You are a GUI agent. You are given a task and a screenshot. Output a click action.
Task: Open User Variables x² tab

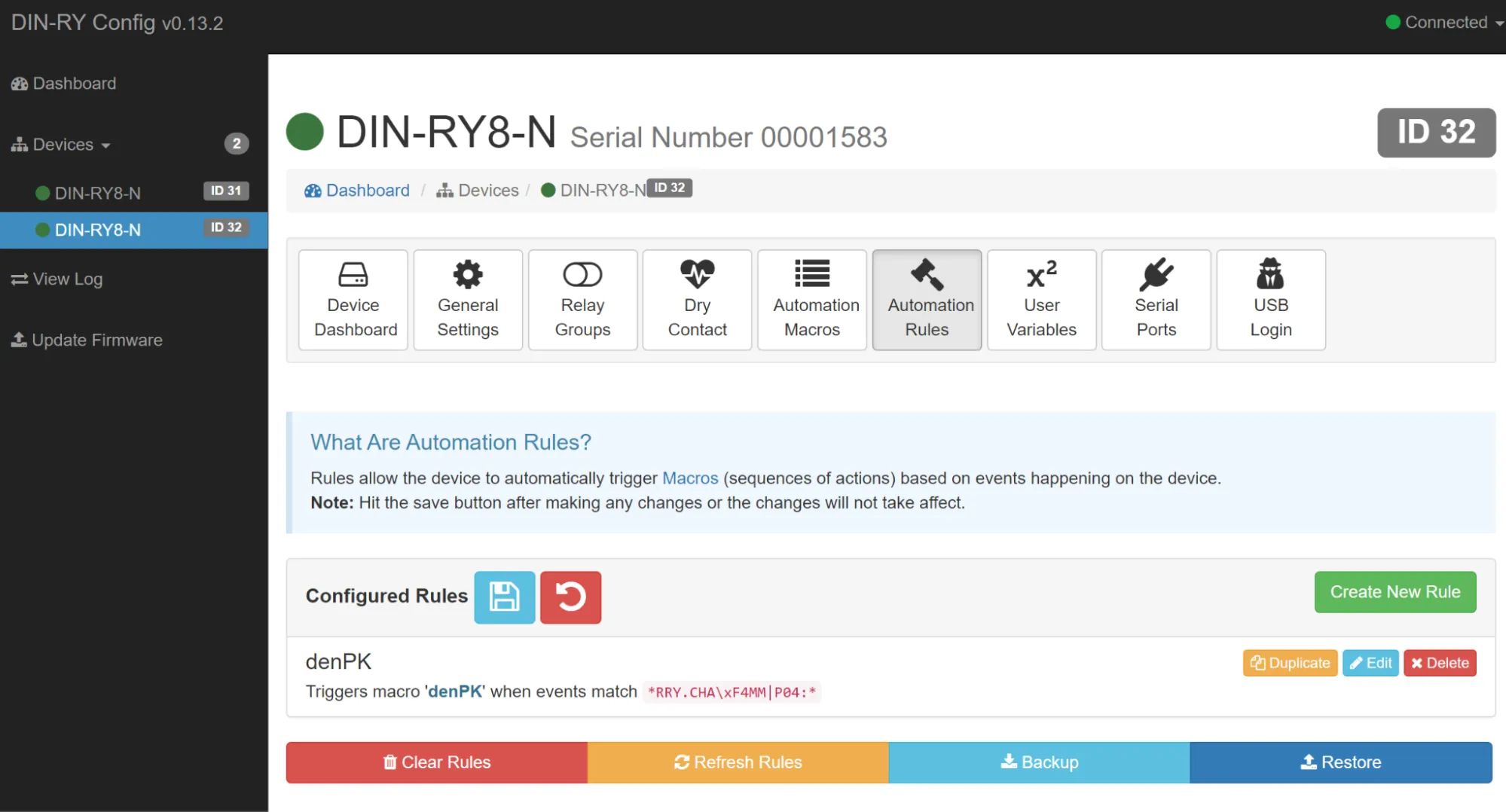1041,300
